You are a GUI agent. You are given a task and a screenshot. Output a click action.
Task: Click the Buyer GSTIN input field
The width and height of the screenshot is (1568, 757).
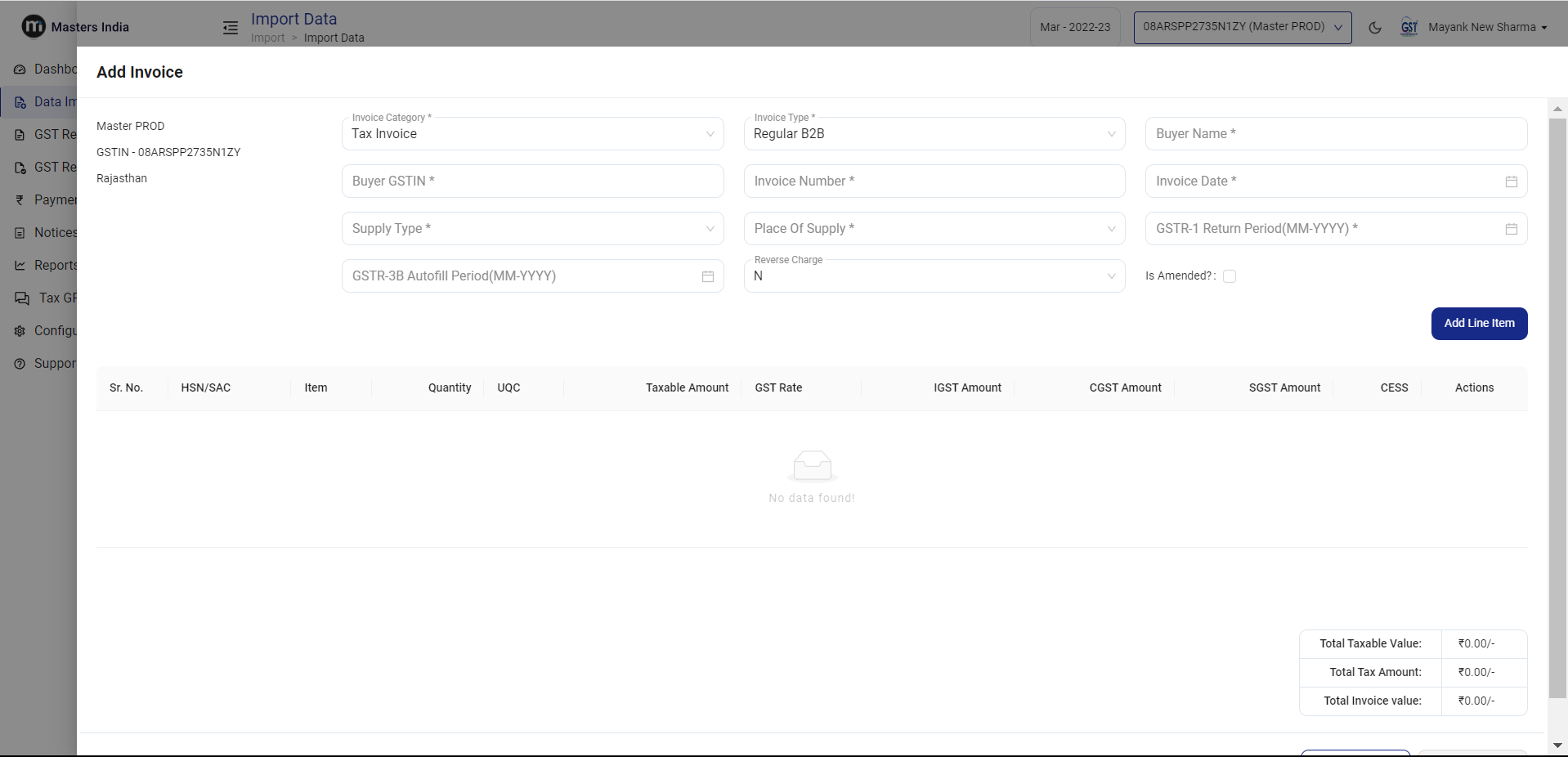point(532,181)
